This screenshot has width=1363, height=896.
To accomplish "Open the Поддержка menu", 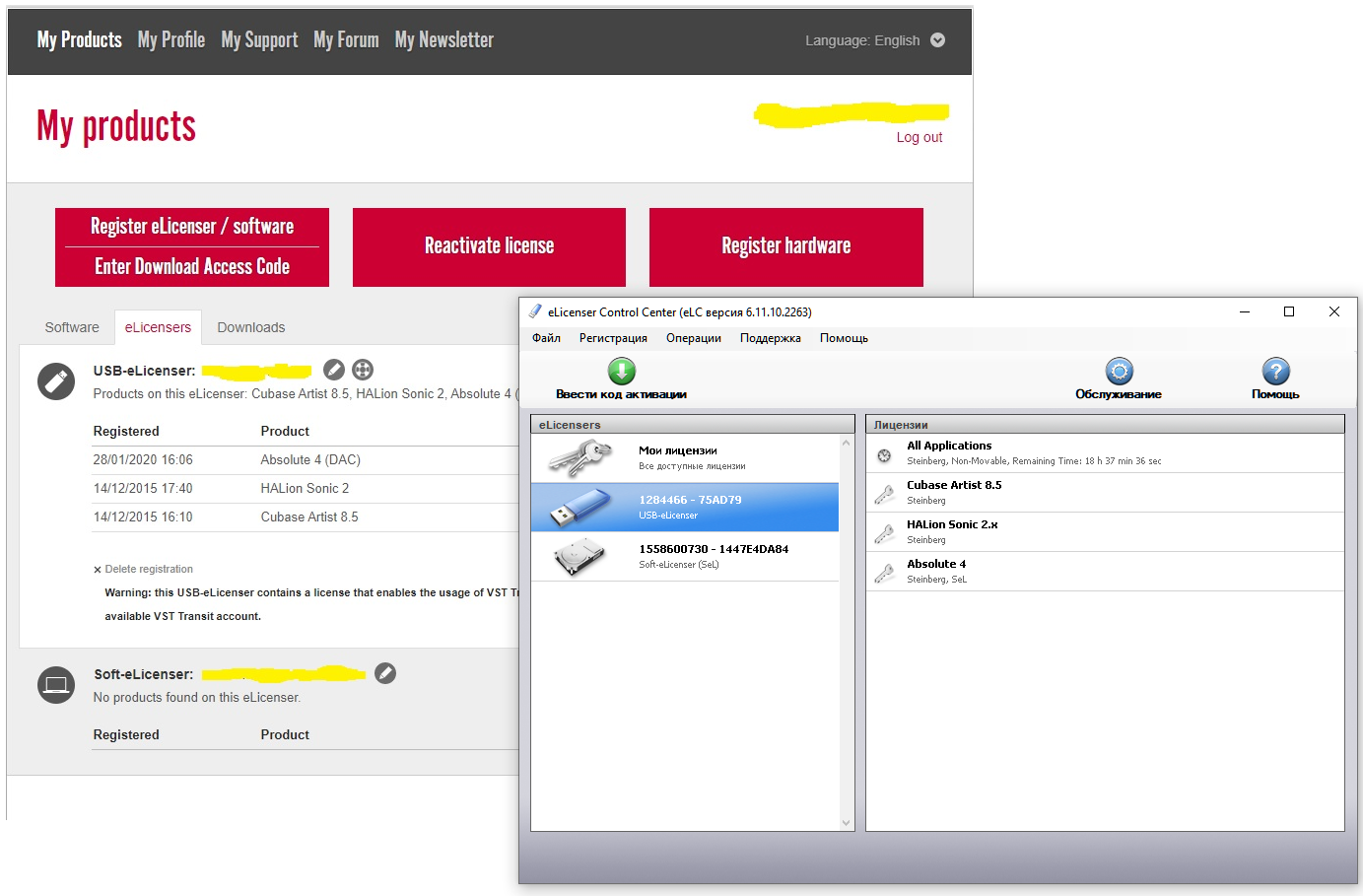I will (x=771, y=338).
